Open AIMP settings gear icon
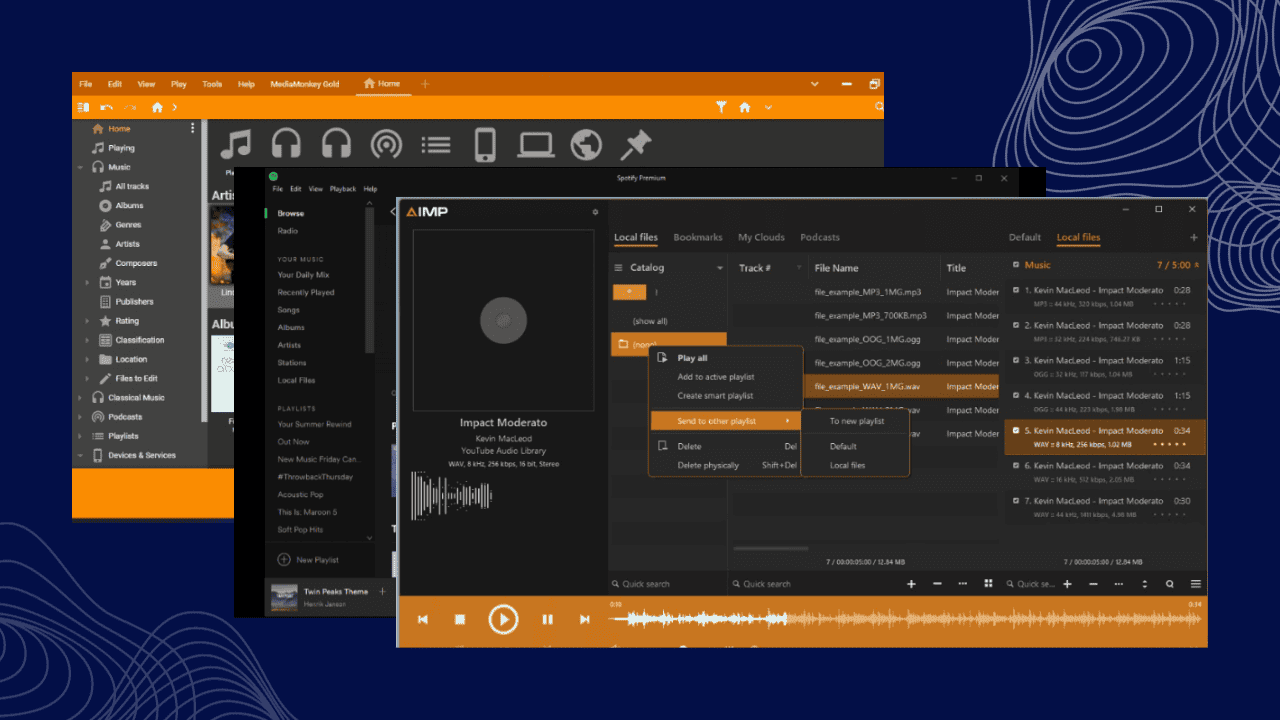 click(x=595, y=212)
